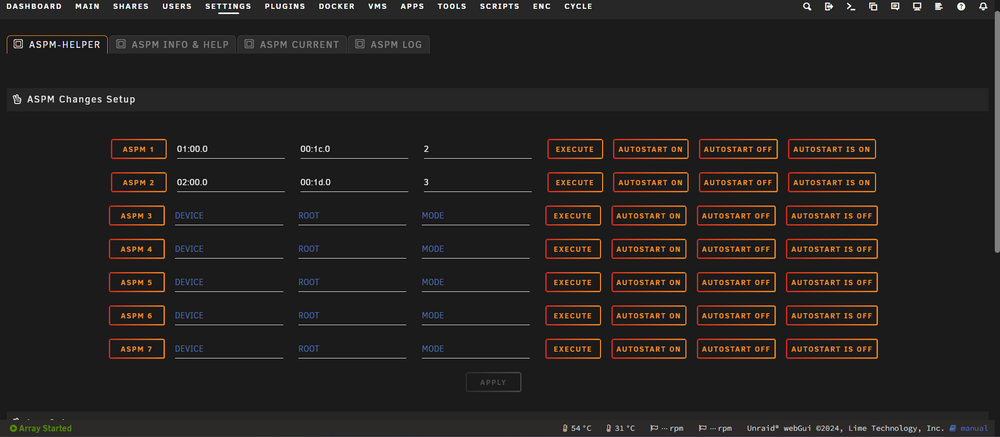Click the help question mark icon

point(961,6)
